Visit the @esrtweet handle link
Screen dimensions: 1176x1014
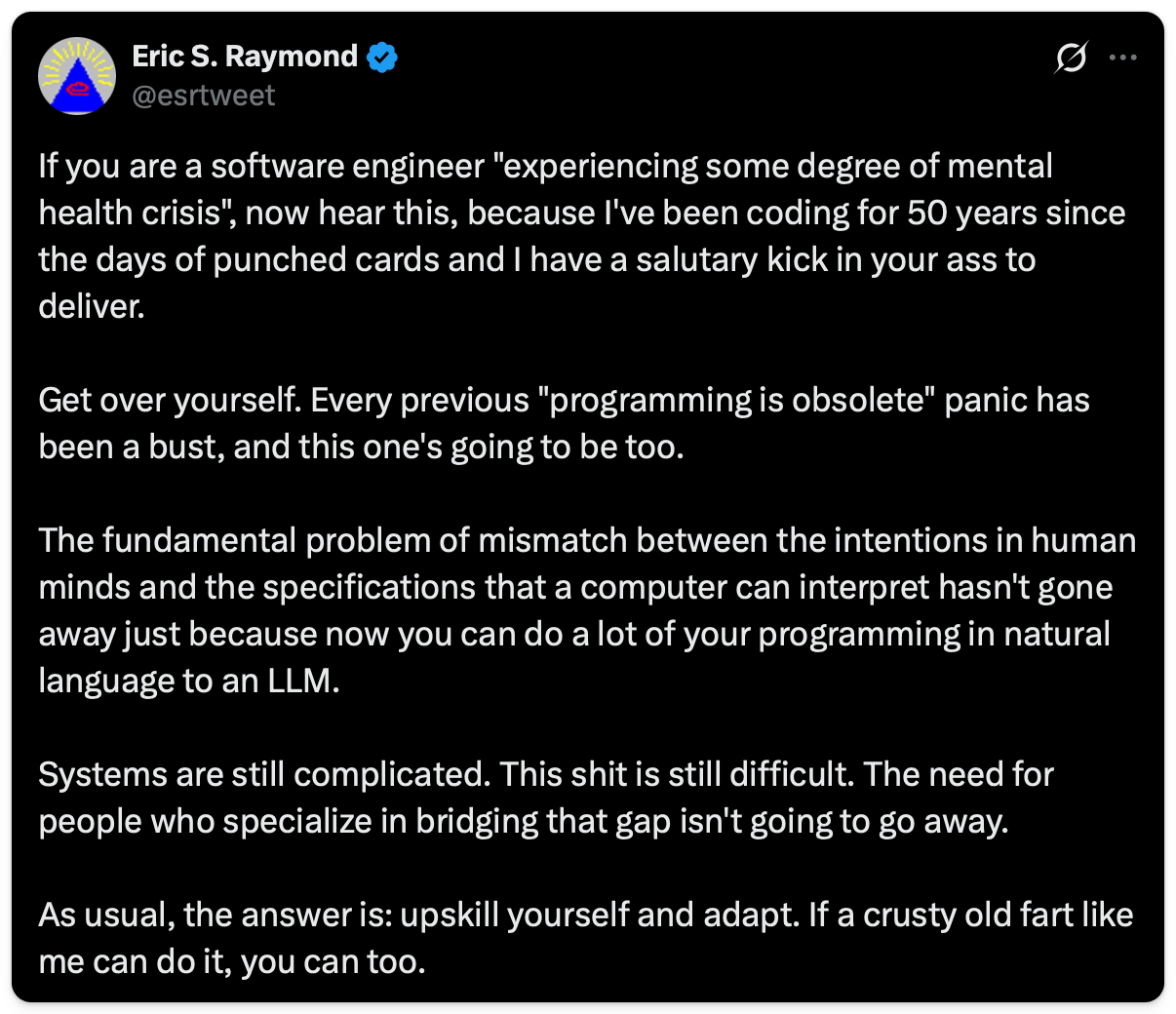point(203,96)
